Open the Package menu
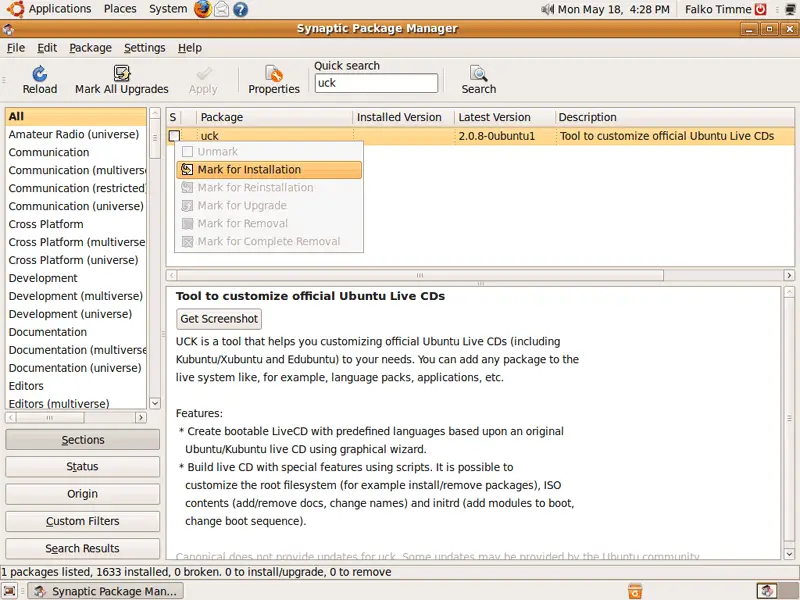Viewport: 800px width, 600px height. click(x=90, y=47)
